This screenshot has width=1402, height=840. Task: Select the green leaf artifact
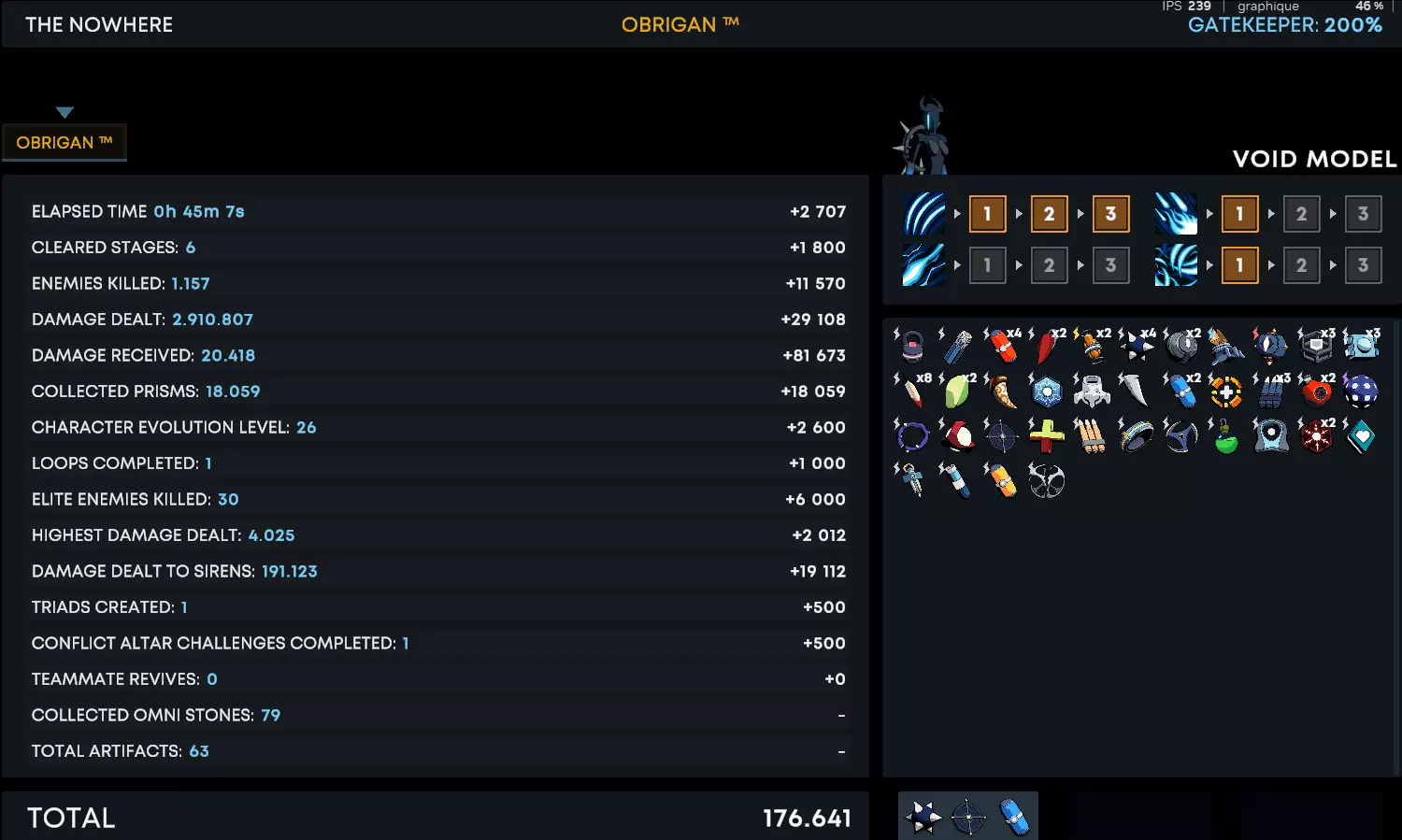point(957,392)
